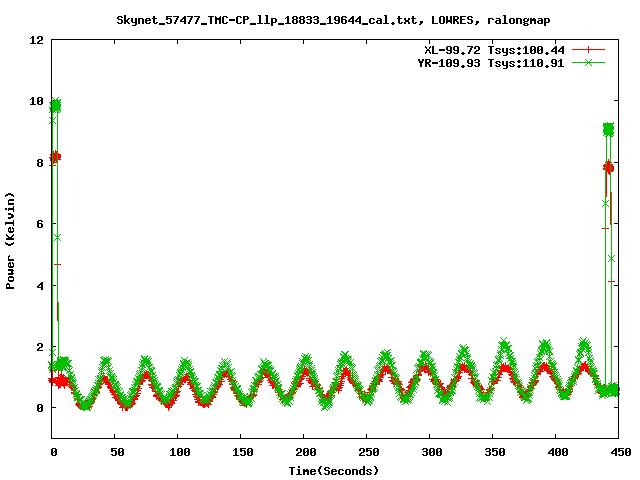Click the y-axis tick label 4
Screen dimensions: 640x480
(40, 286)
